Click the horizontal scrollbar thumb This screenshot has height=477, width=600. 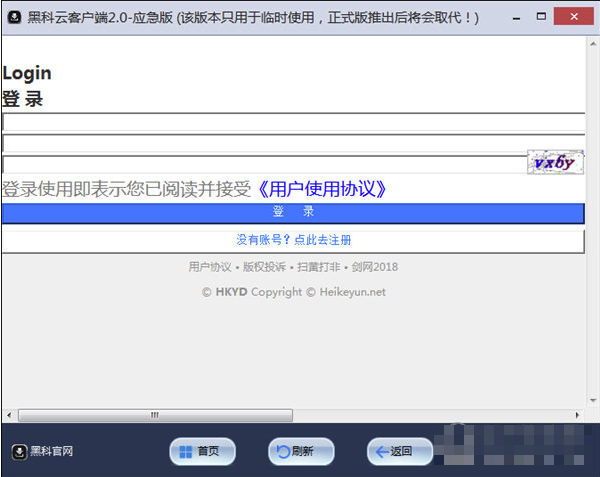155,415
